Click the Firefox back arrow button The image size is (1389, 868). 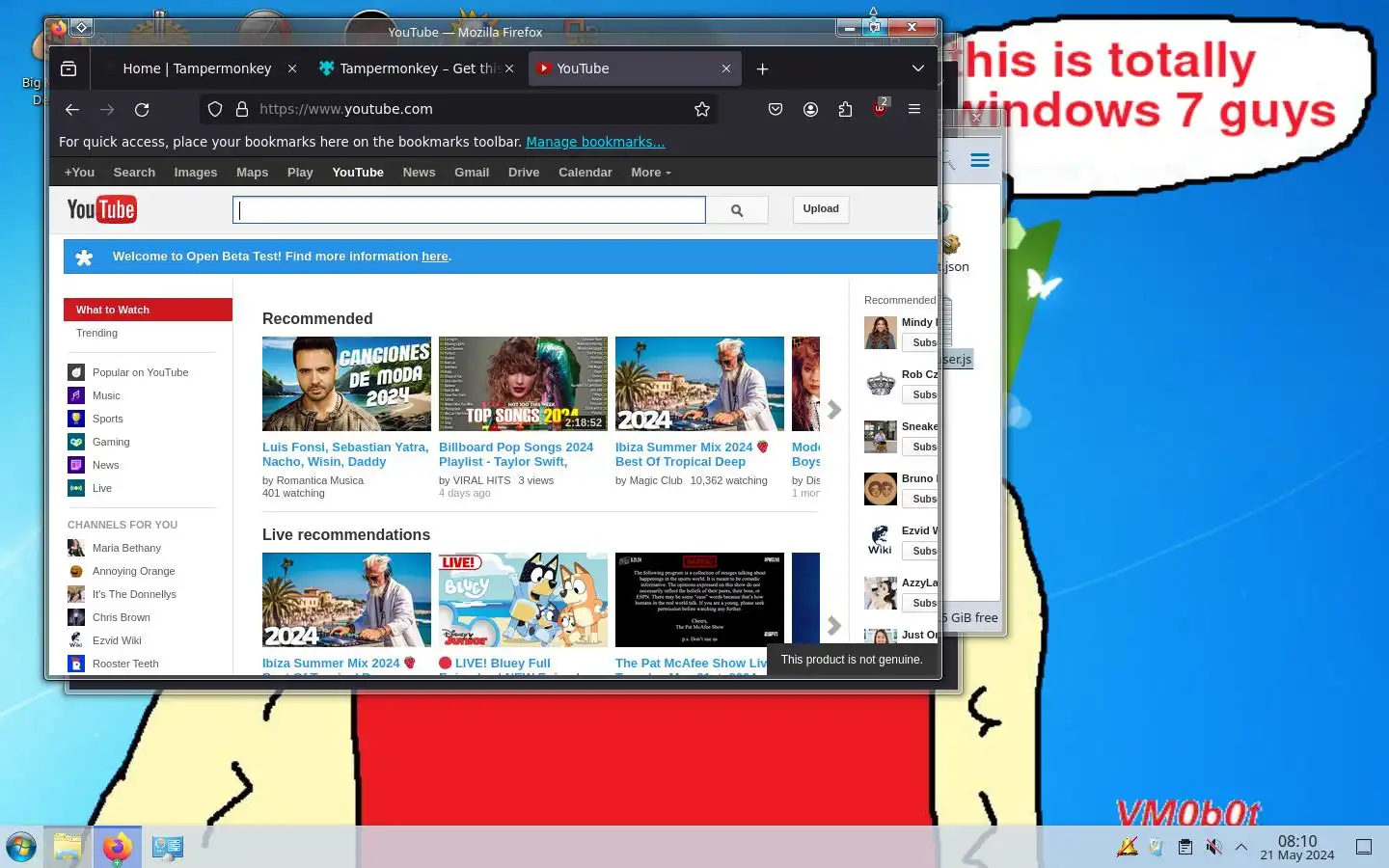tap(72, 109)
